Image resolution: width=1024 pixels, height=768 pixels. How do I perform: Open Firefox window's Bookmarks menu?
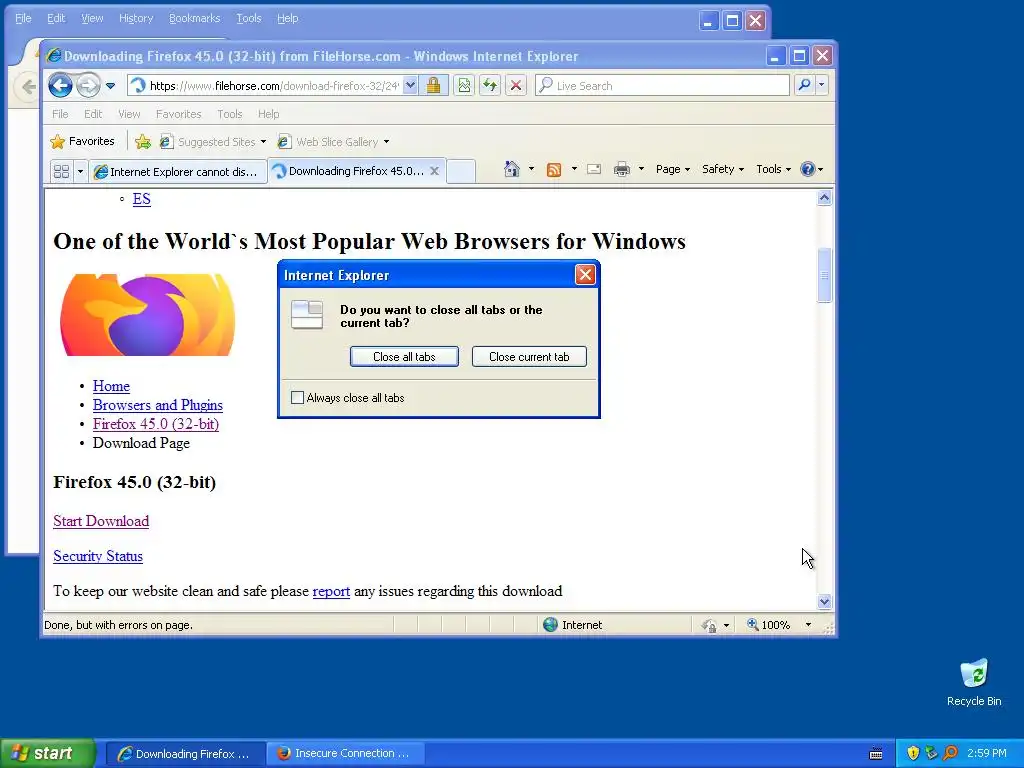(195, 18)
